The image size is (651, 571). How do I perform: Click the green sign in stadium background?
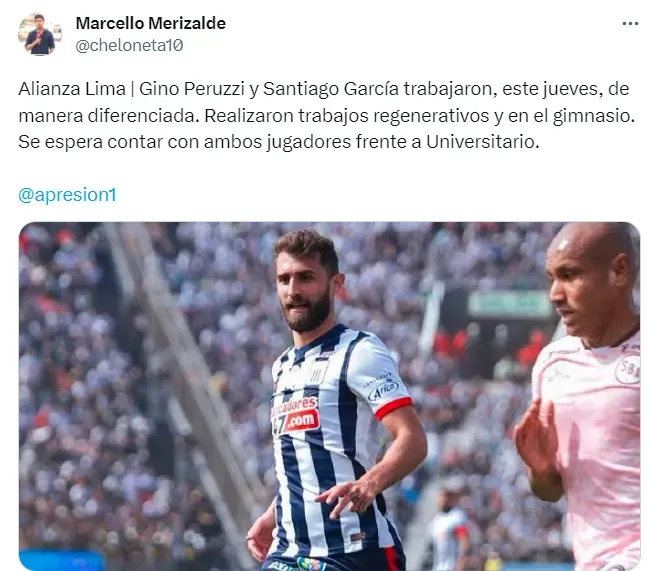coord(509,304)
